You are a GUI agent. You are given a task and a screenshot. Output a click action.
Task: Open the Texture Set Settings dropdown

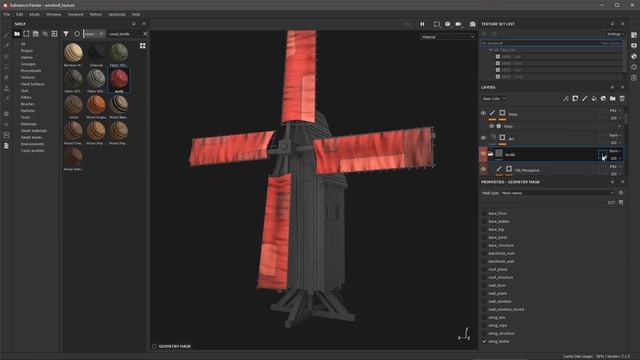[615, 34]
